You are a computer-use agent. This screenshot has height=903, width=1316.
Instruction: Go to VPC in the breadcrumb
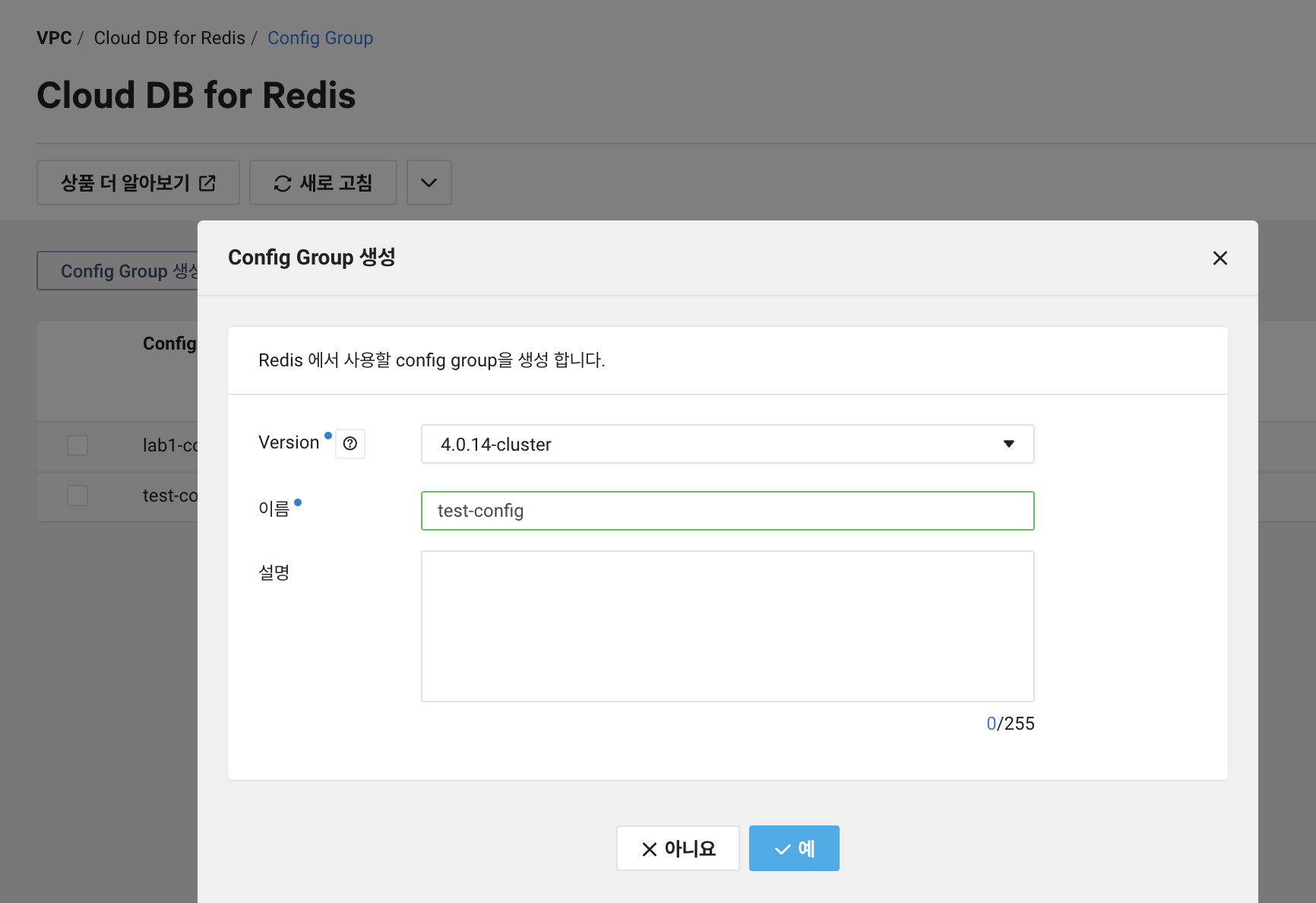point(54,38)
